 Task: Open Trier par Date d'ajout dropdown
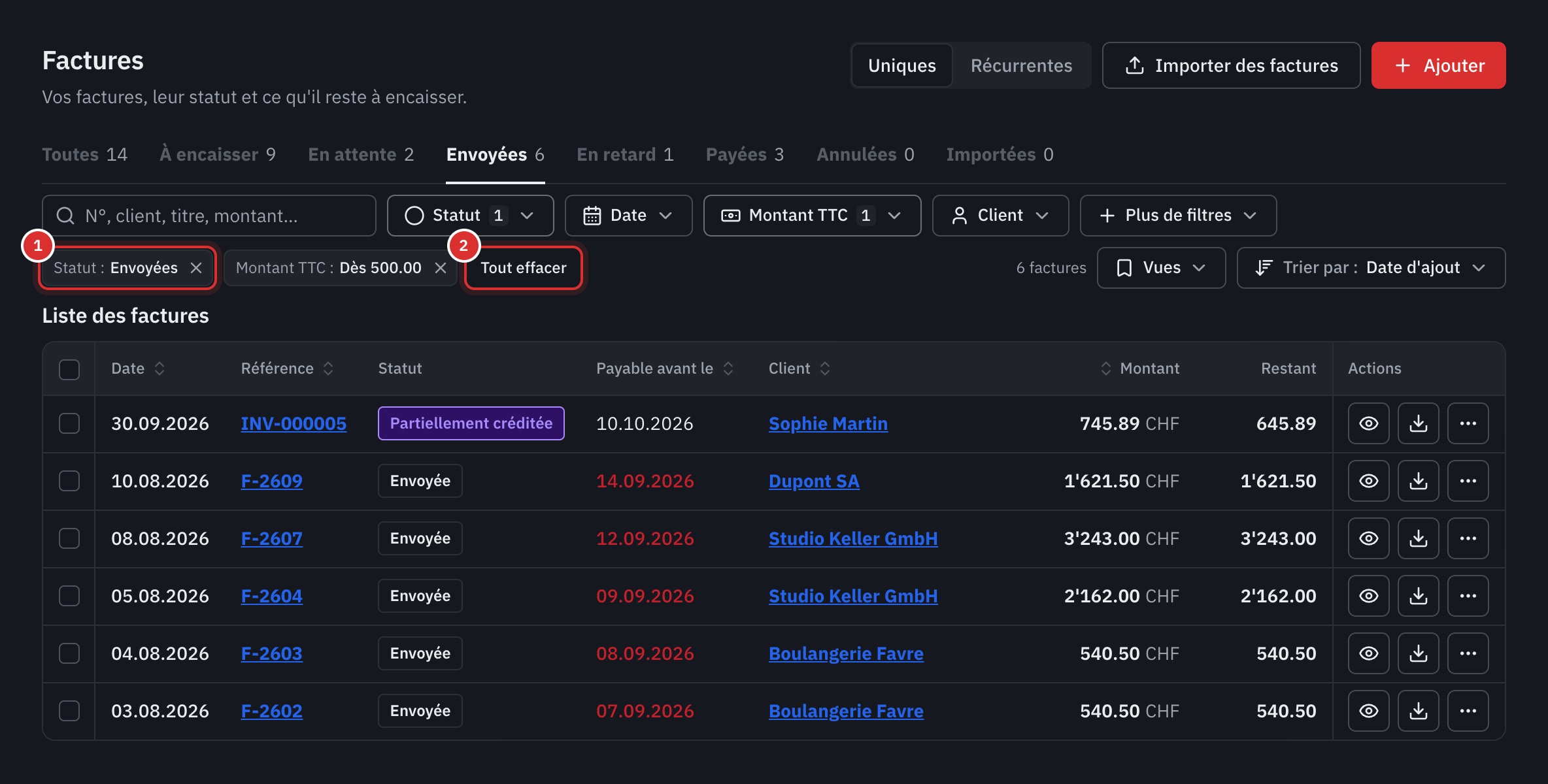[x=1371, y=268]
